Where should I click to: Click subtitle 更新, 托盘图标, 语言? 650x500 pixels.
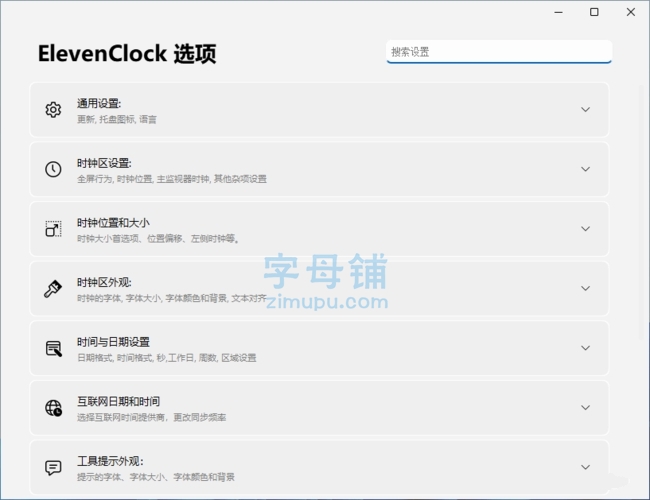click(117, 119)
